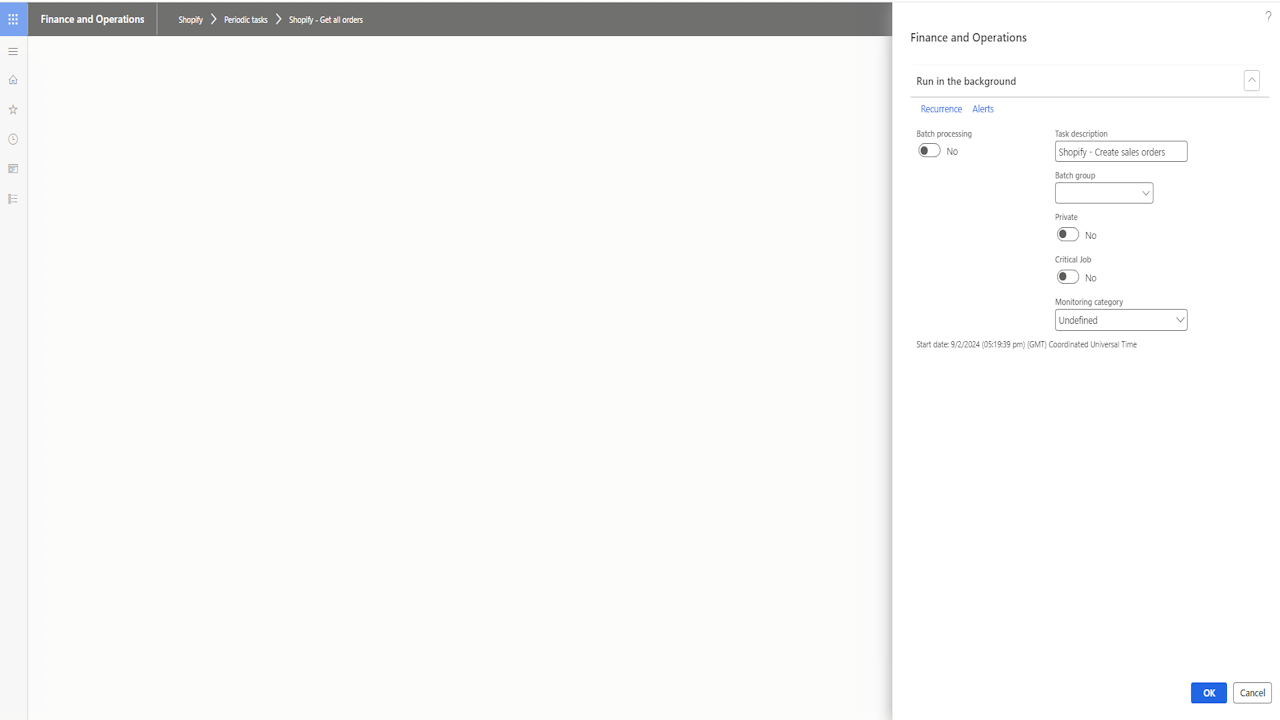
Task: Toggle the Private switch
Action: tap(1068, 235)
